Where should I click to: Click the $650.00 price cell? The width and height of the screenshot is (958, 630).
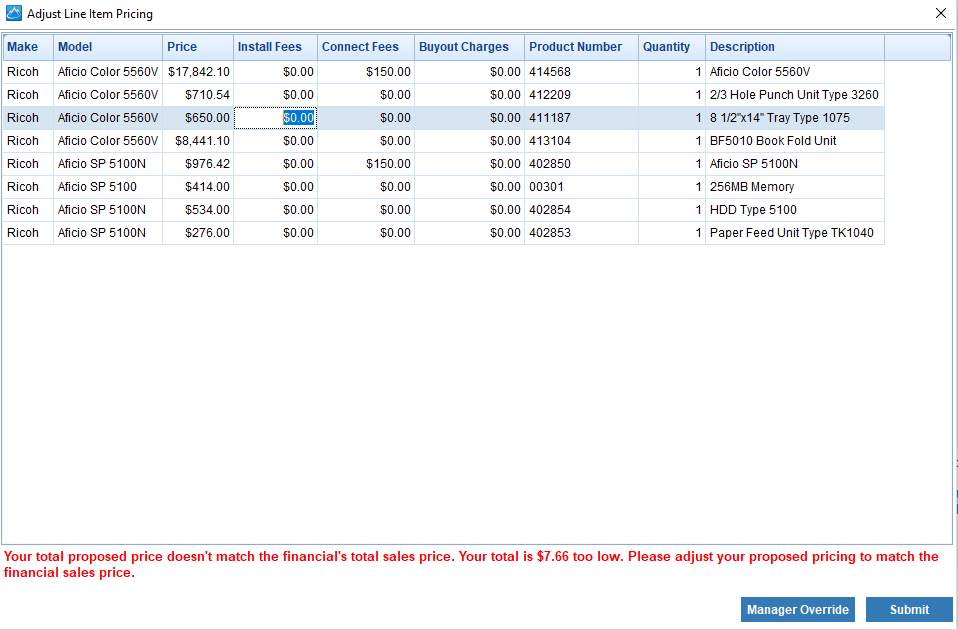click(x=198, y=118)
